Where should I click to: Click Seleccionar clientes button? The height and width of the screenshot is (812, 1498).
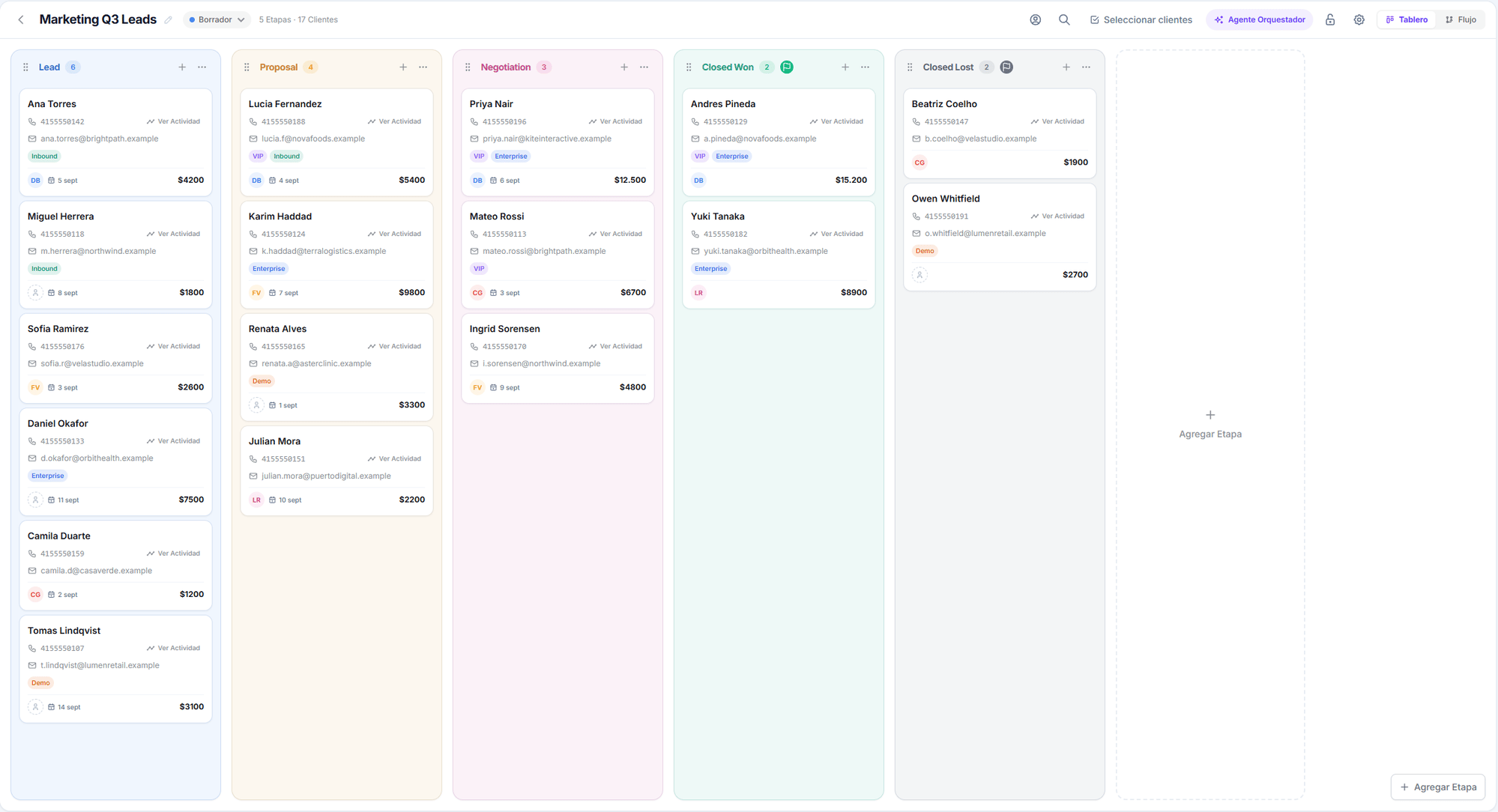tap(1141, 19)
